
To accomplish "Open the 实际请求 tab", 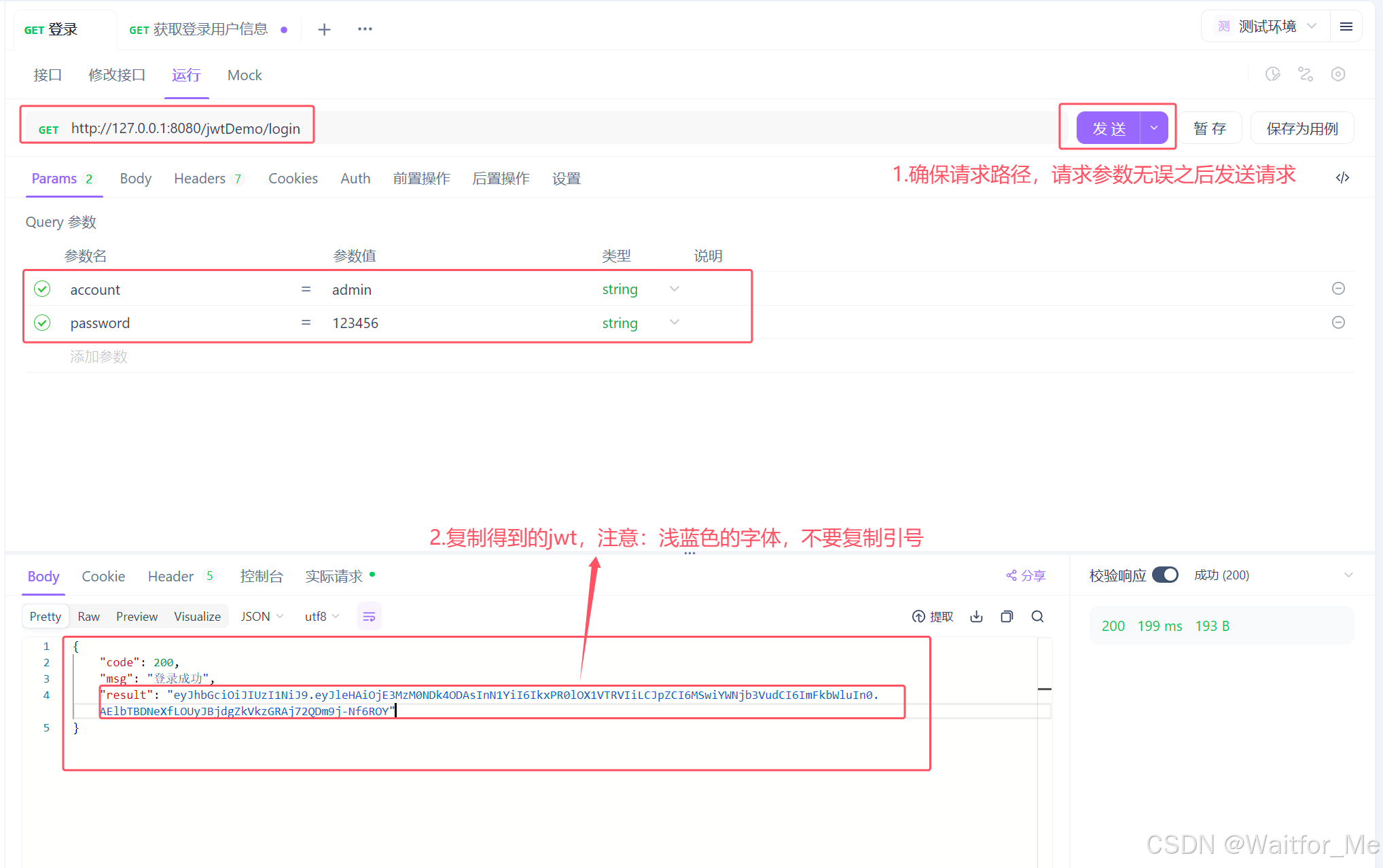I will pos(340,577).
